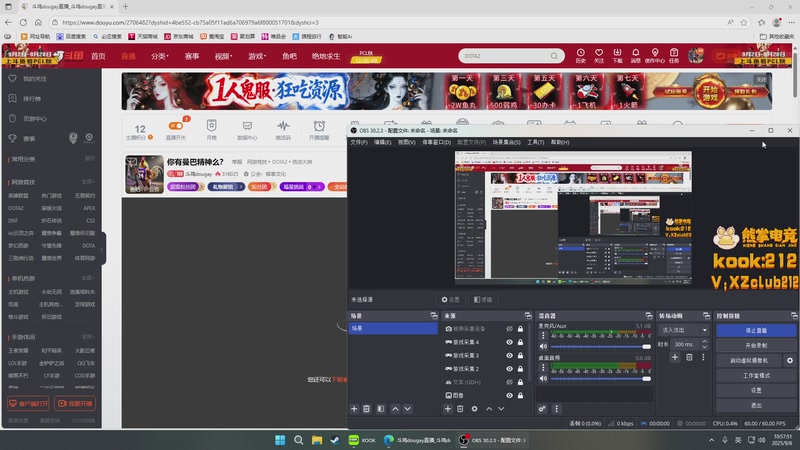The width and height of the screenshot is (800, 450).
Task: Remove selected source in Sources panel
Action: tap(460, 409)
